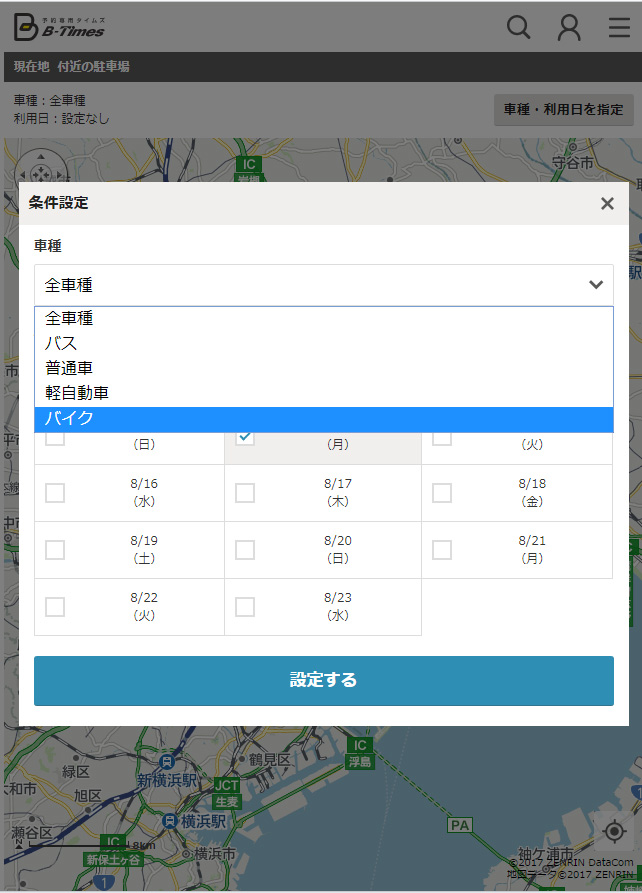Click 車種・利用日を指定 button
Screen dimensions: 642x893
564,110
